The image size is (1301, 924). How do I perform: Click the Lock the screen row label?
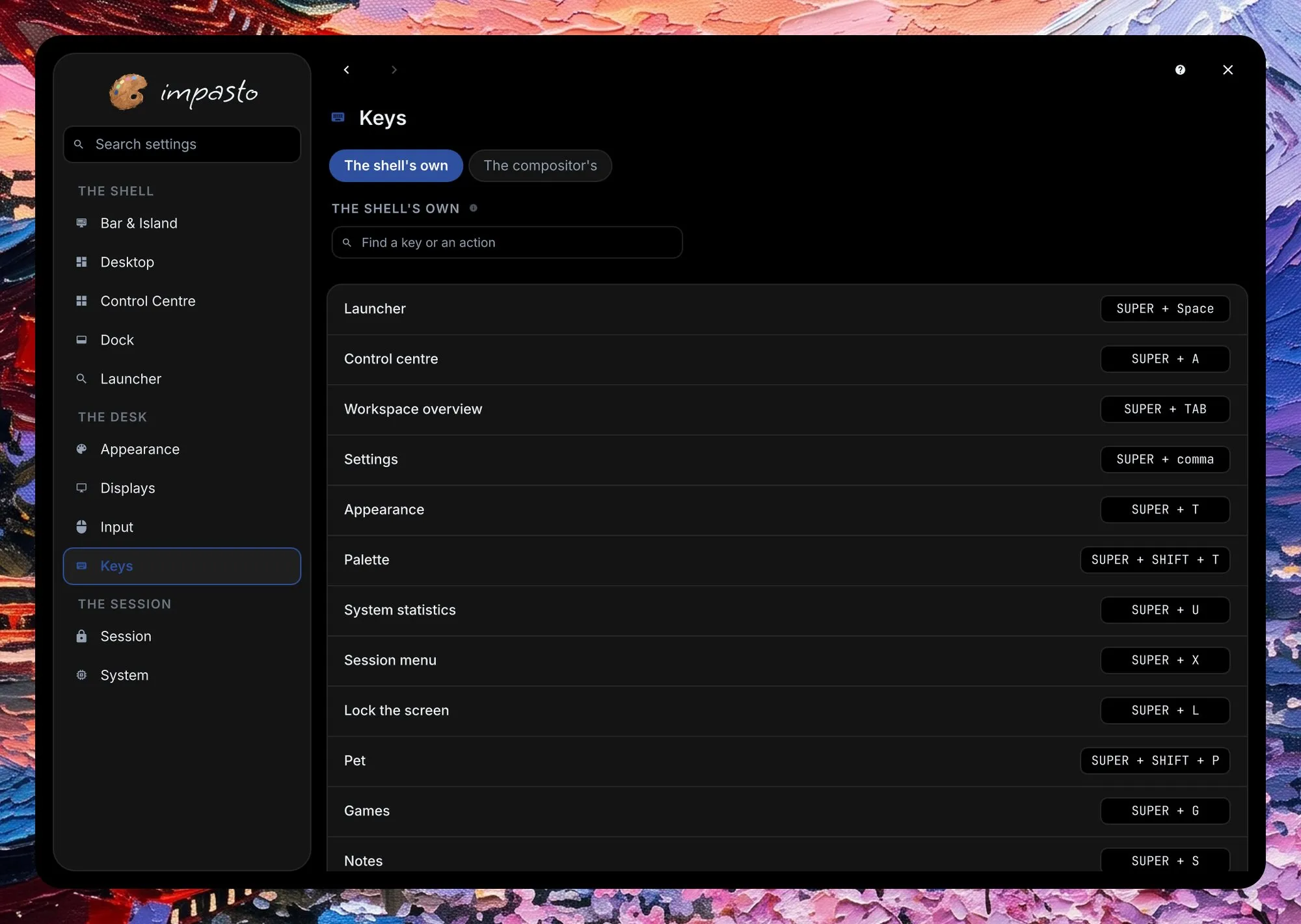point(396,711)
